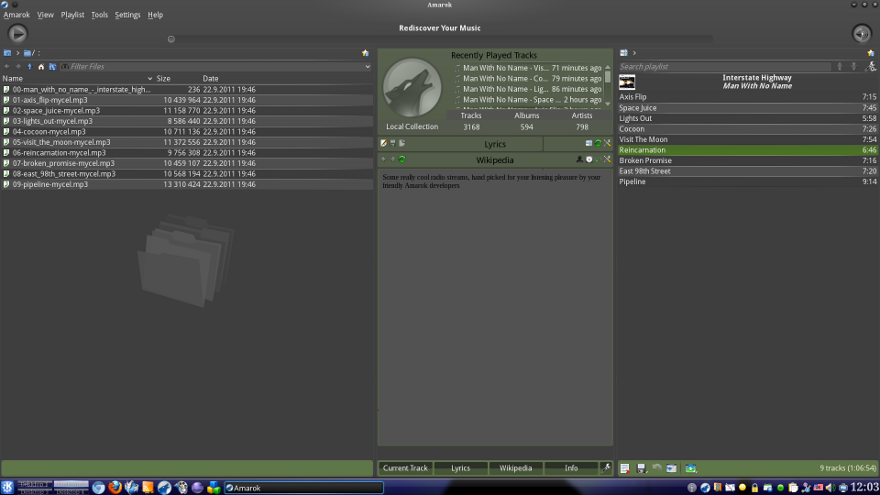Sort files by the Size column header
This screenshot has width=880, height=495.
[163, 79]
